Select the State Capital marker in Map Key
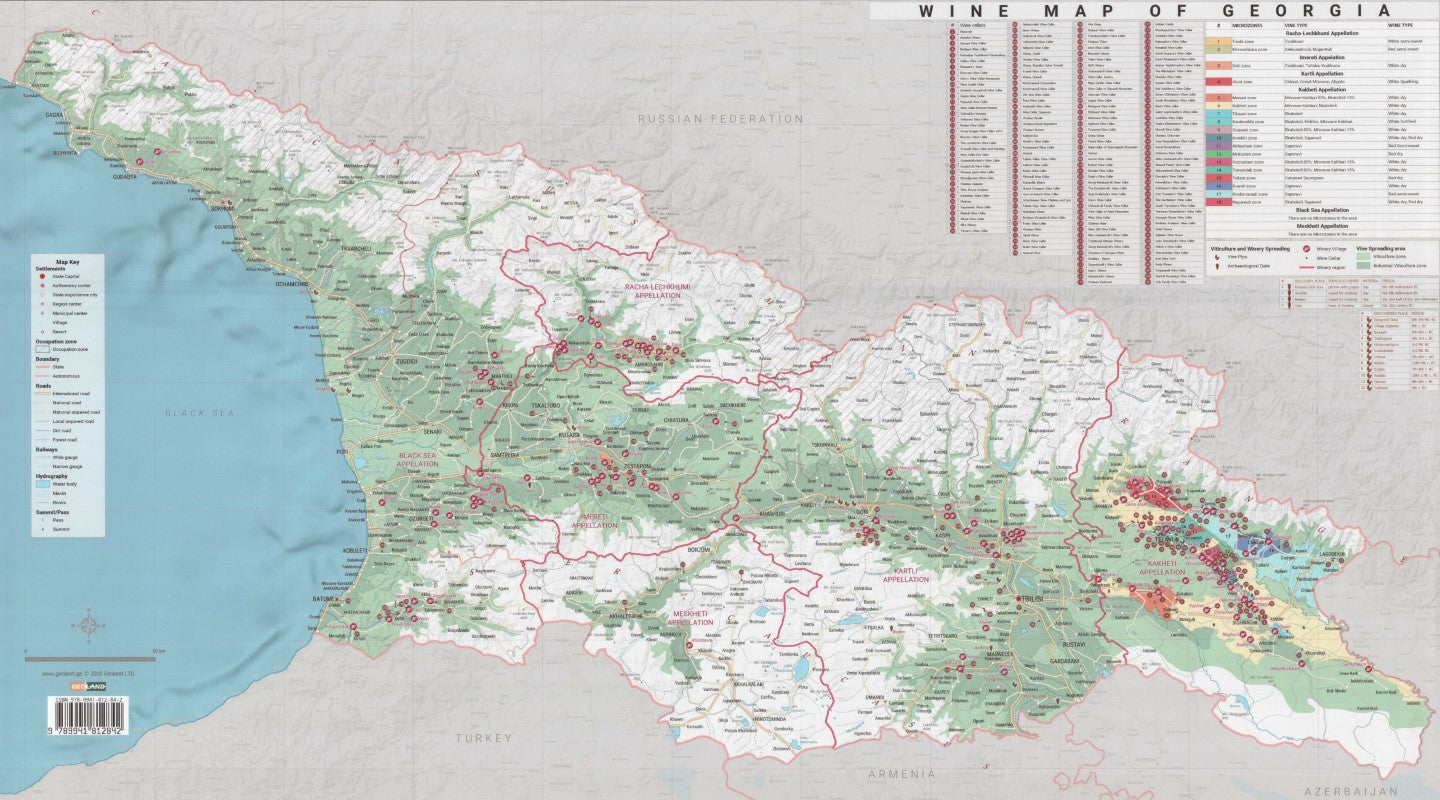 pos(44,276)
